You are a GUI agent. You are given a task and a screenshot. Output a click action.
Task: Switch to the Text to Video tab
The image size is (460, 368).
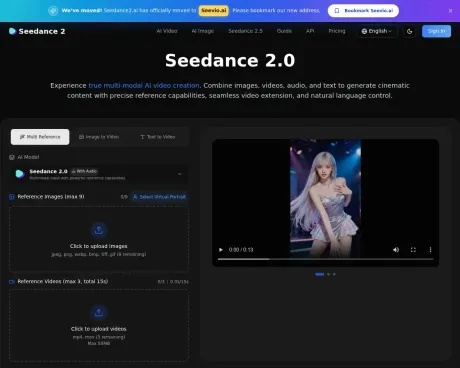click(x=158, y=137)
